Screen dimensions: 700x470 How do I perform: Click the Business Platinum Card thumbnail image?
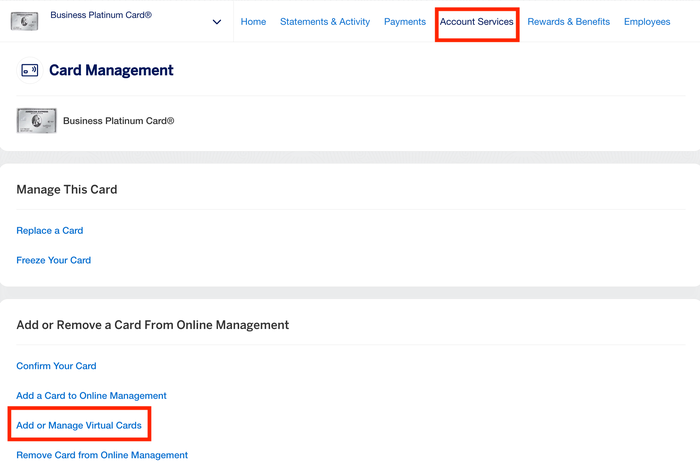37,121
